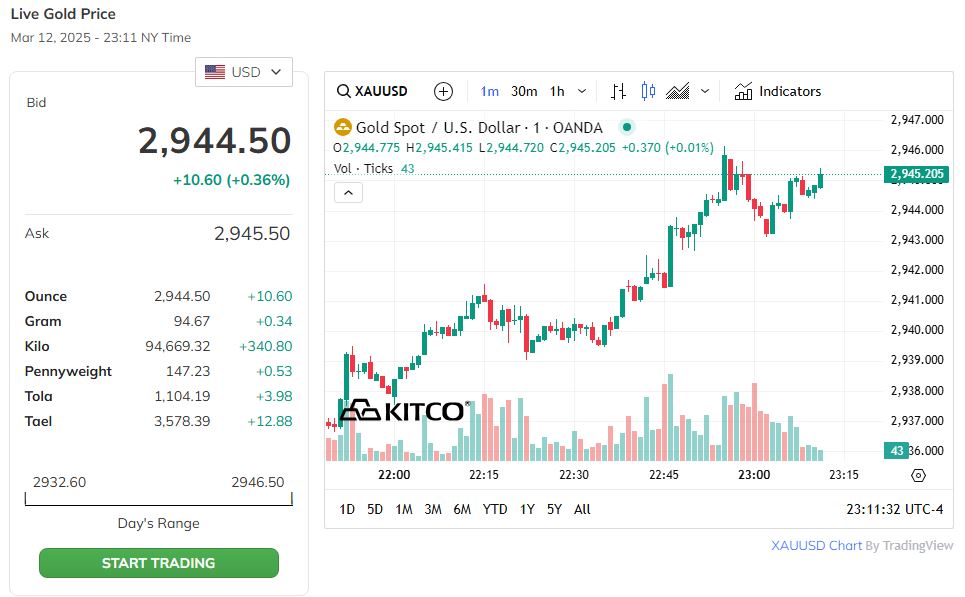The width and height of the screenshot is (965, 597).
Task: Open the XAUUSD Chart TradingView link
Action: pyautogui.click(x=816, y=545)
